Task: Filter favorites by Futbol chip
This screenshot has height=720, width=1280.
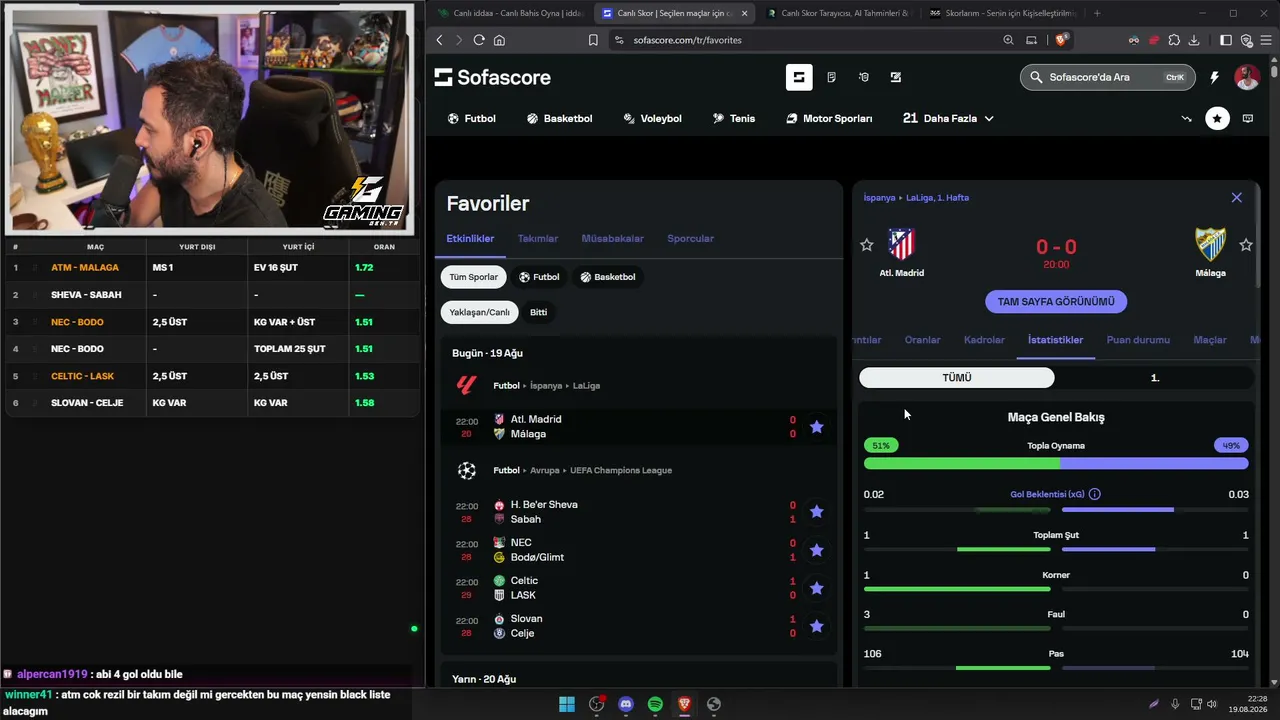Action: tap(539, 277)
